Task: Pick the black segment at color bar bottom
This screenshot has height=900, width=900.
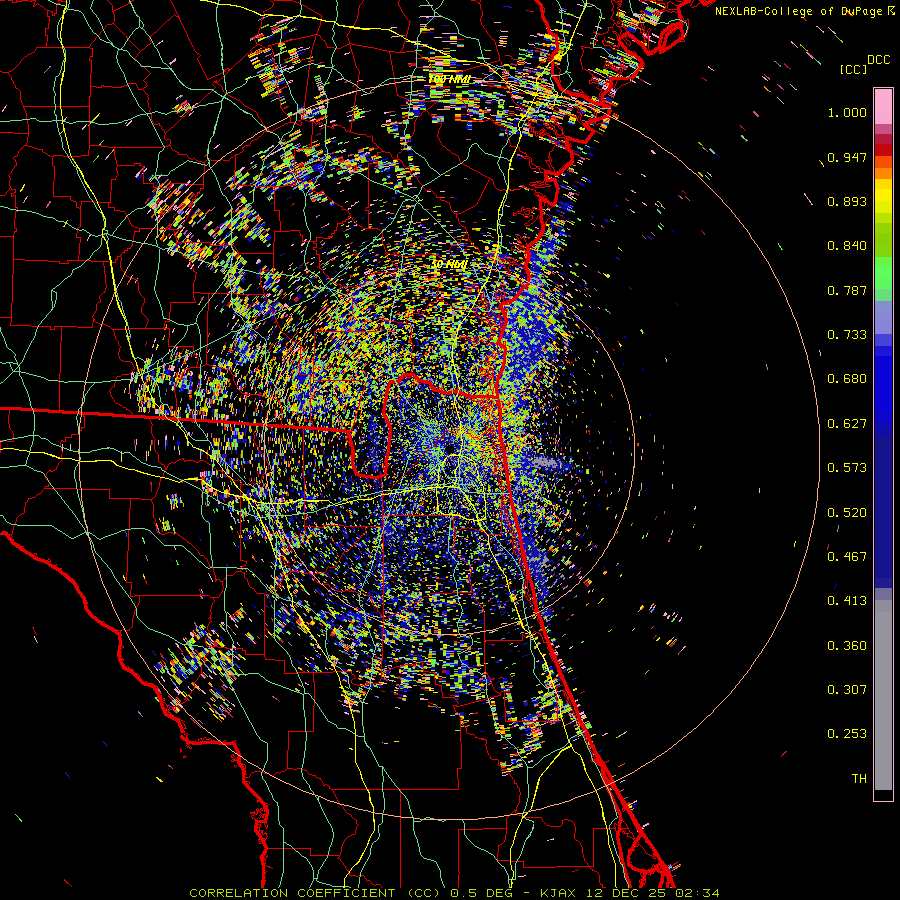Action: pyautogui.click(x=883, y=795)
